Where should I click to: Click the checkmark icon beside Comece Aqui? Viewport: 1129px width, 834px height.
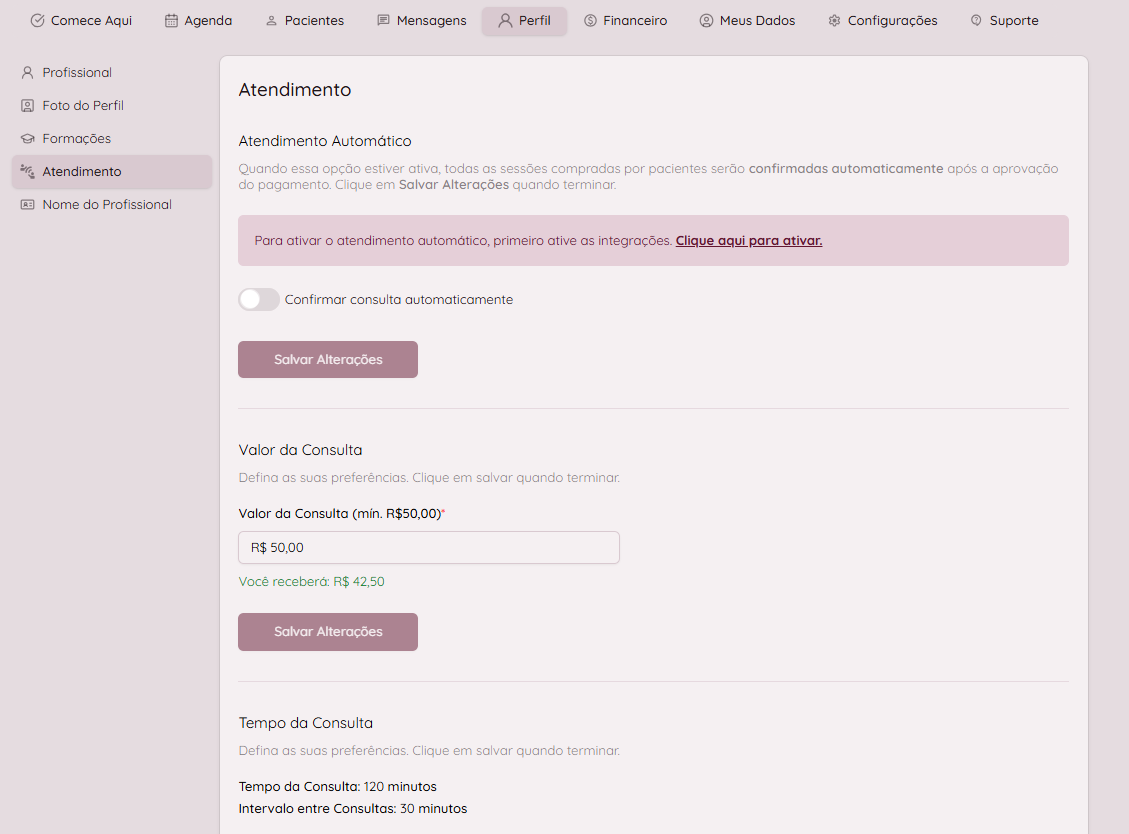coord(38,20)
